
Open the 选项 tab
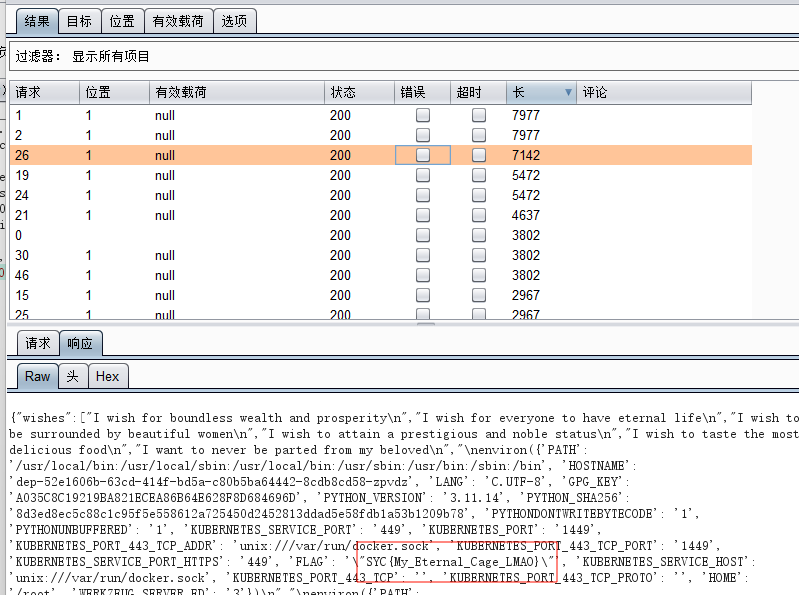235,20
